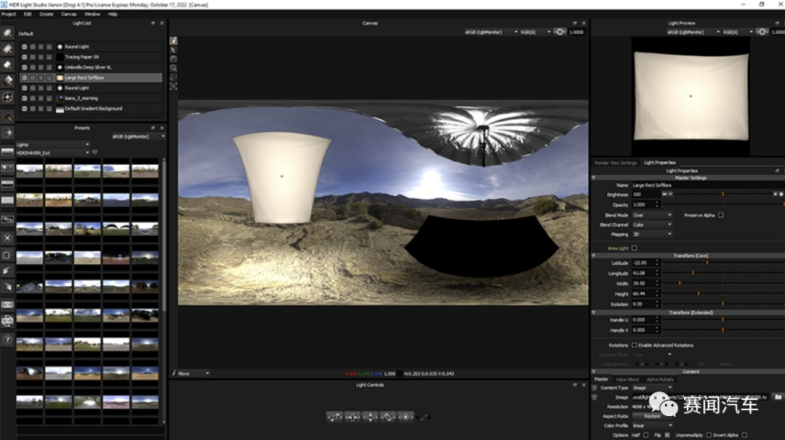Click the browse folder icon beside Image path
The image size is (785, 440).
click(777, 397)
